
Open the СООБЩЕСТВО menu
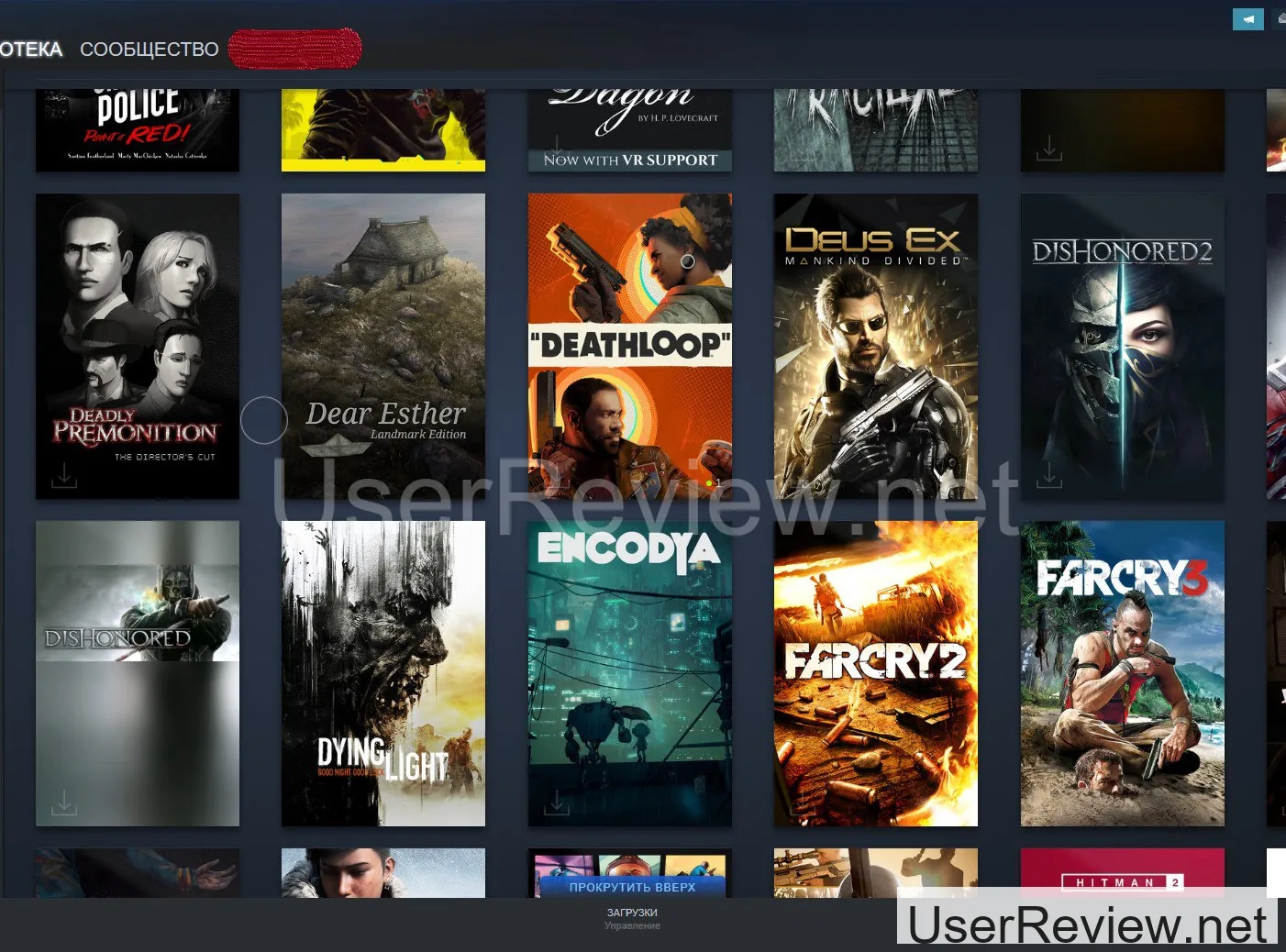[x=149, y=50]
